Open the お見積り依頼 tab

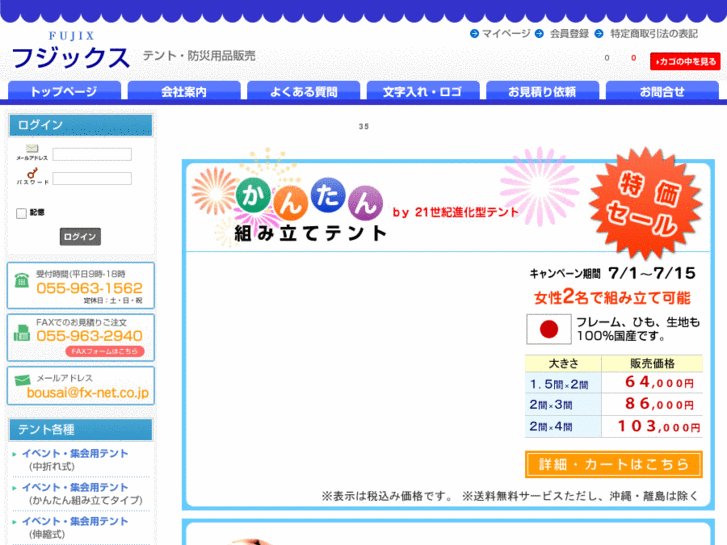pos(542,91)
